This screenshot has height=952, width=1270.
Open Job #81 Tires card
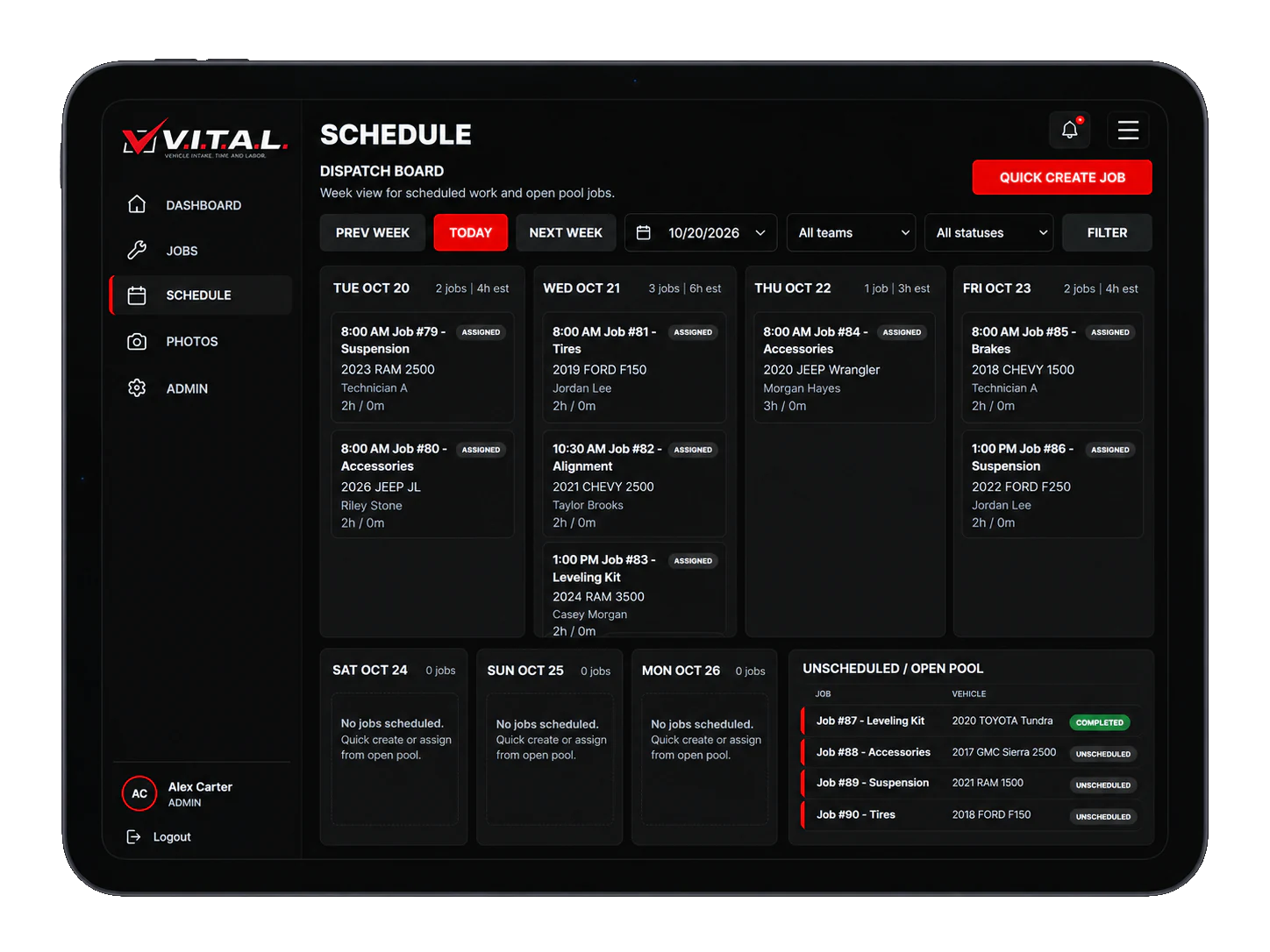[634, 367]
